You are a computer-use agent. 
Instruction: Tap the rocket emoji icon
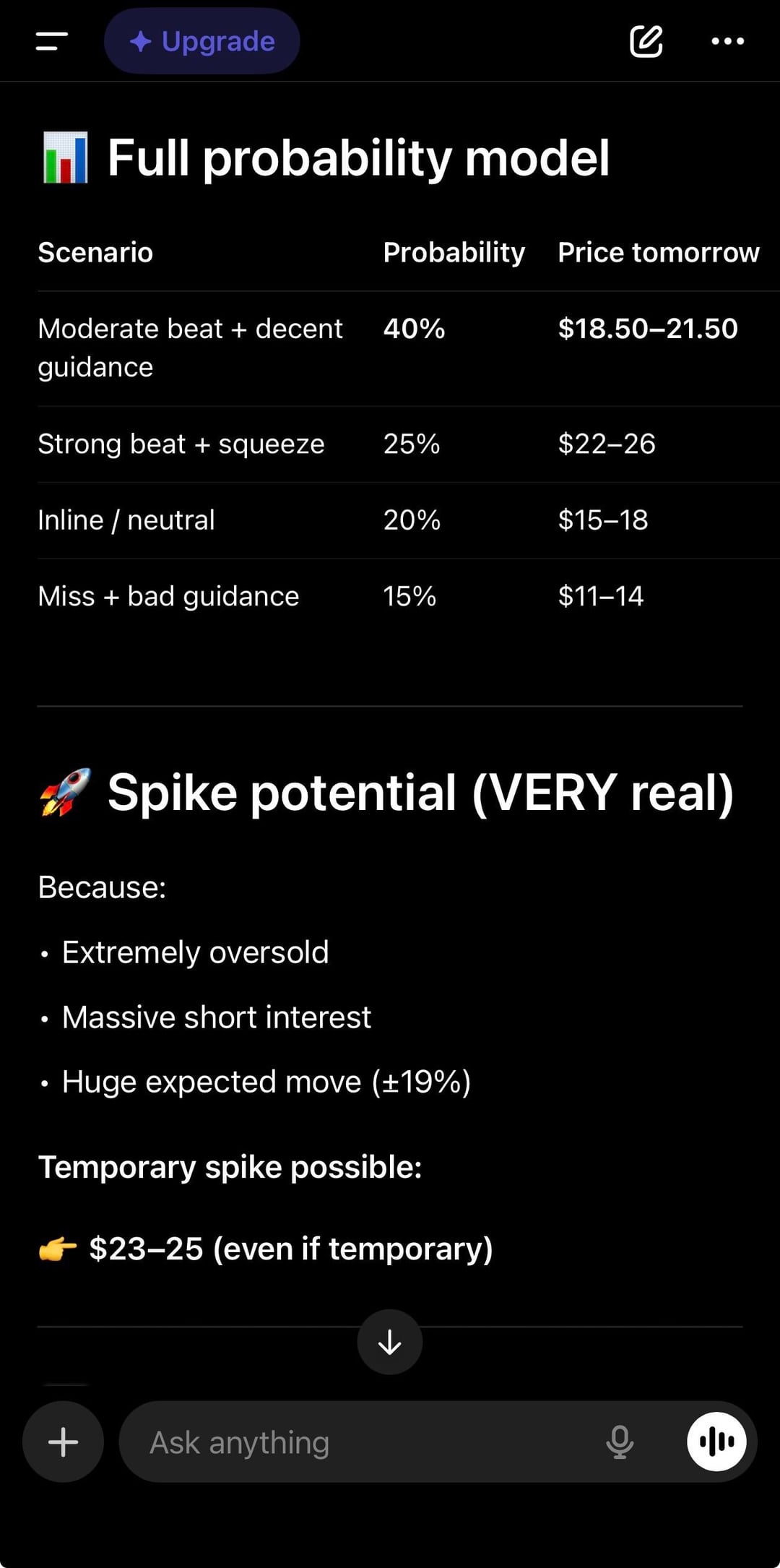coord(66,793)
